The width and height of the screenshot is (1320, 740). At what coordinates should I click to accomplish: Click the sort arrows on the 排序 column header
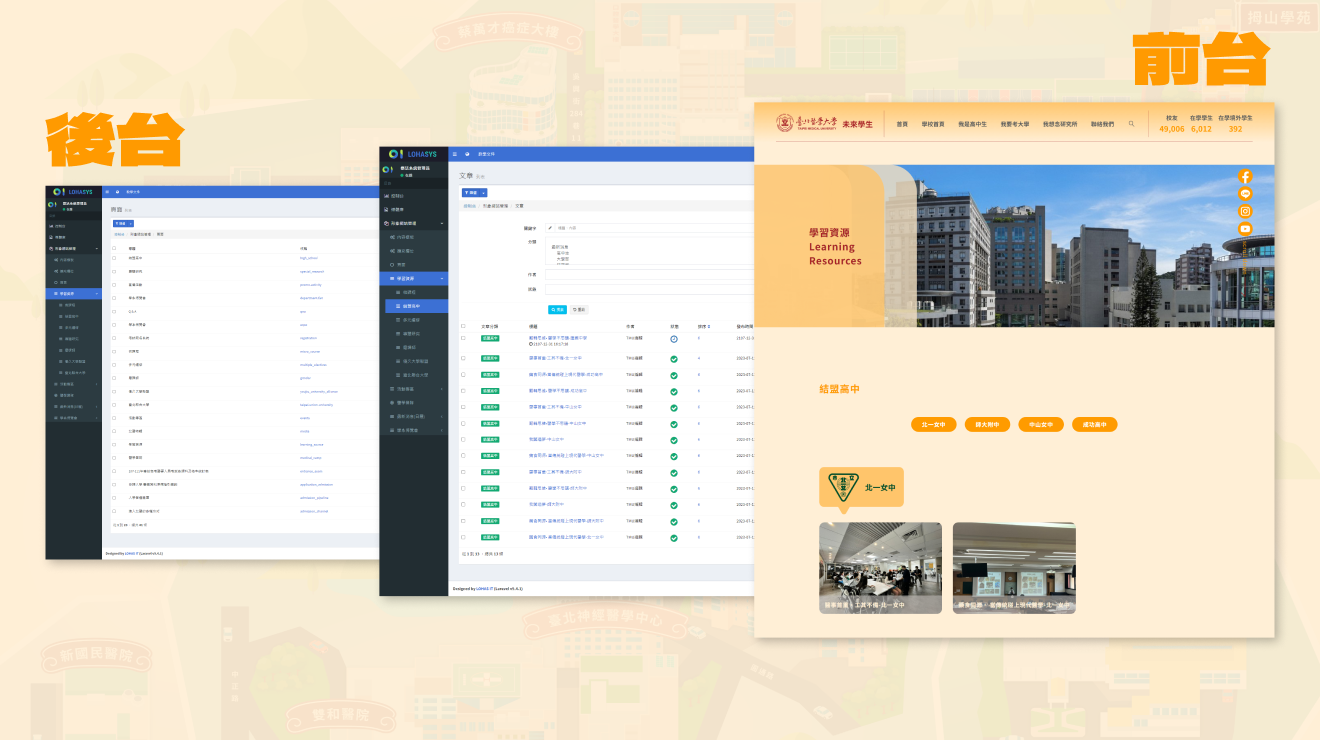tap(707, 326)
